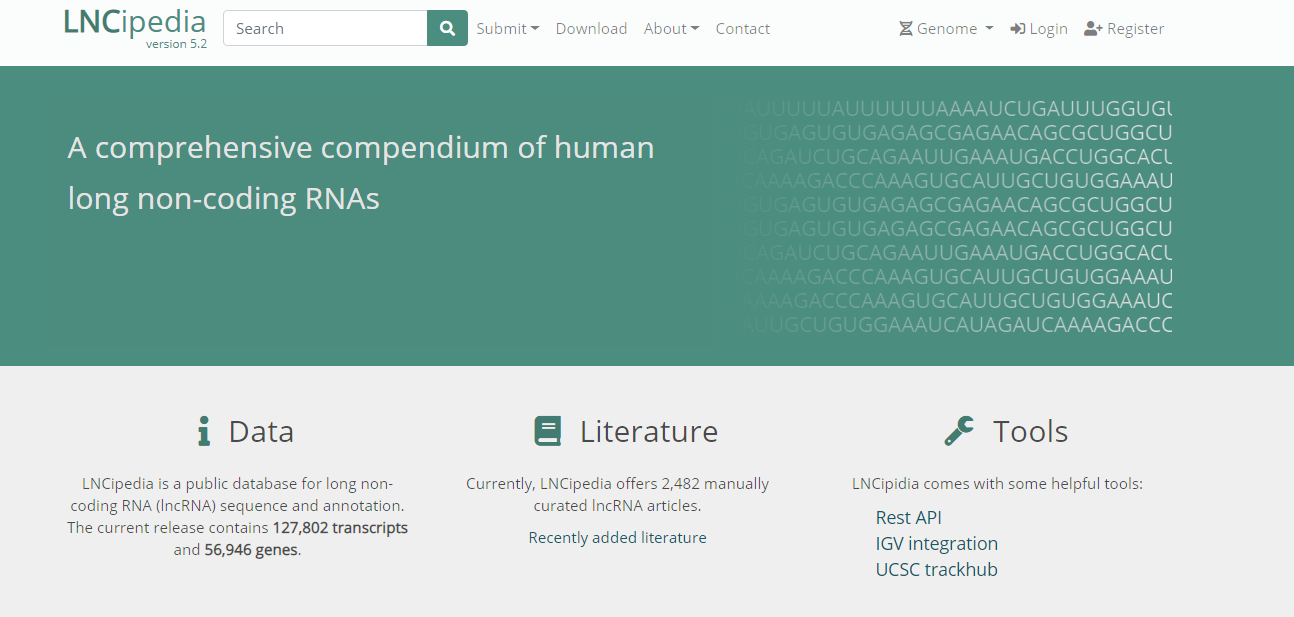This screenshot has height=617, width=1294.
Task: Click the add-user icon beside Register
Action: [x=1093, y=29]
